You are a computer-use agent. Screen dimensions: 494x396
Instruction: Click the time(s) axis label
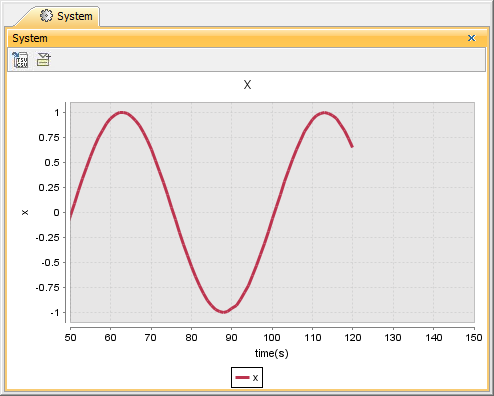[x=272, y=353]
